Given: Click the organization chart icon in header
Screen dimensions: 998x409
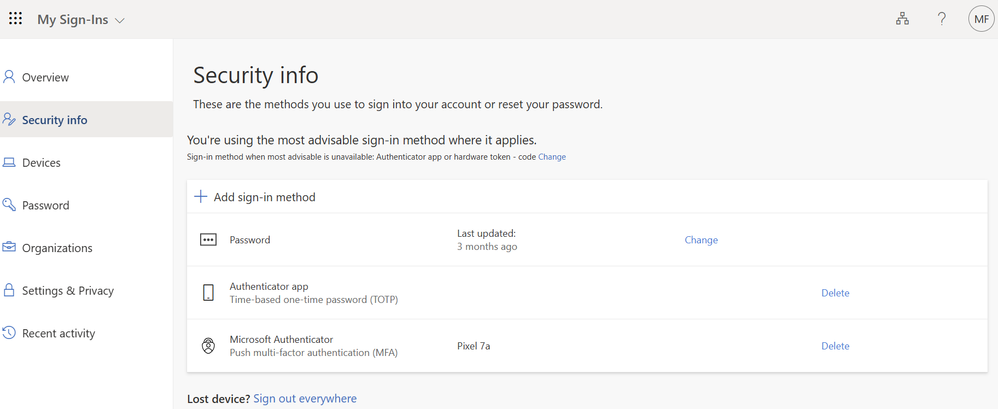Looking at the screenshot, I should pos(902,19).
